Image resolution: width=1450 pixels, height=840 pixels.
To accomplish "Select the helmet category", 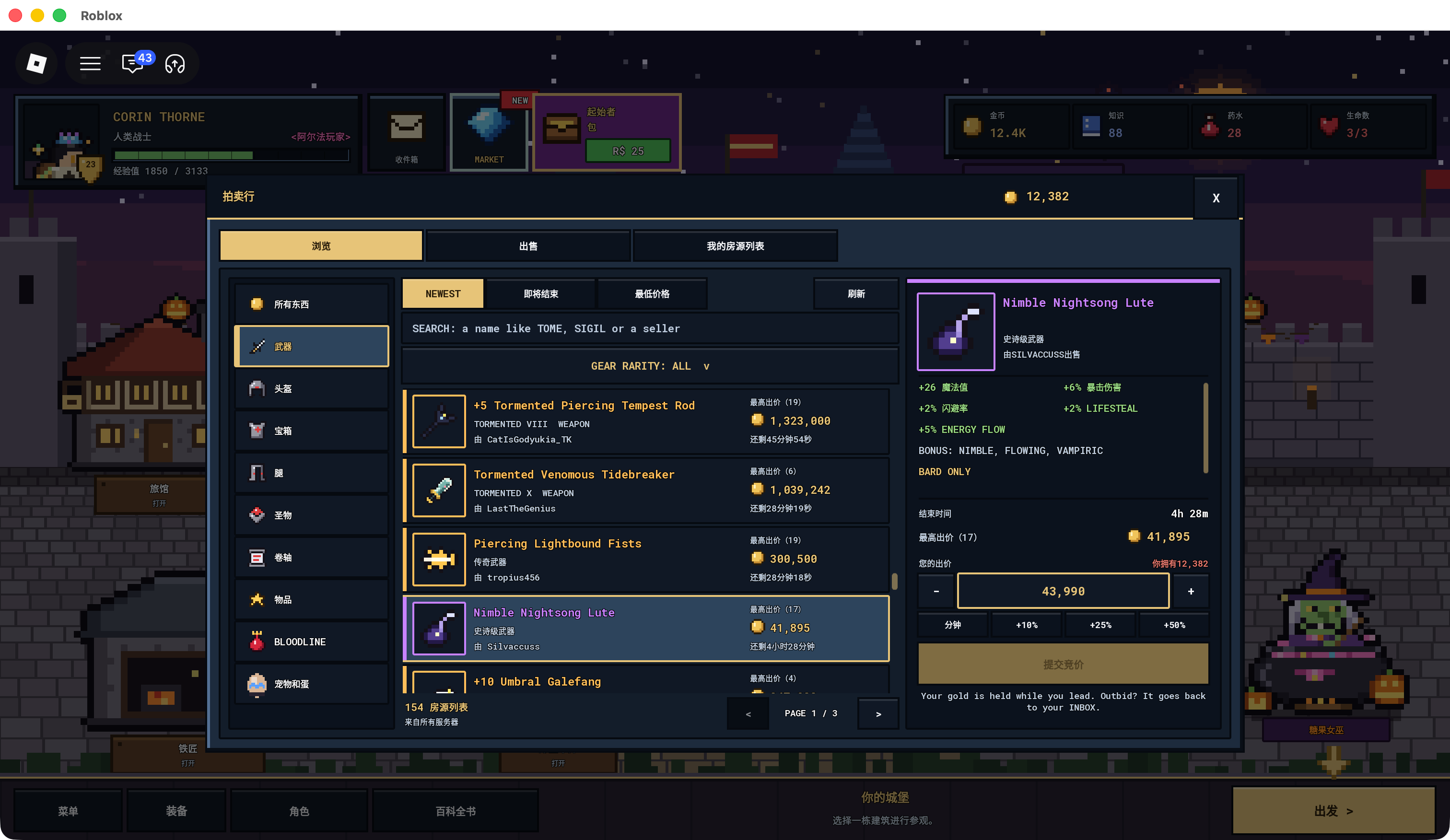I will [x=311, y=388].
